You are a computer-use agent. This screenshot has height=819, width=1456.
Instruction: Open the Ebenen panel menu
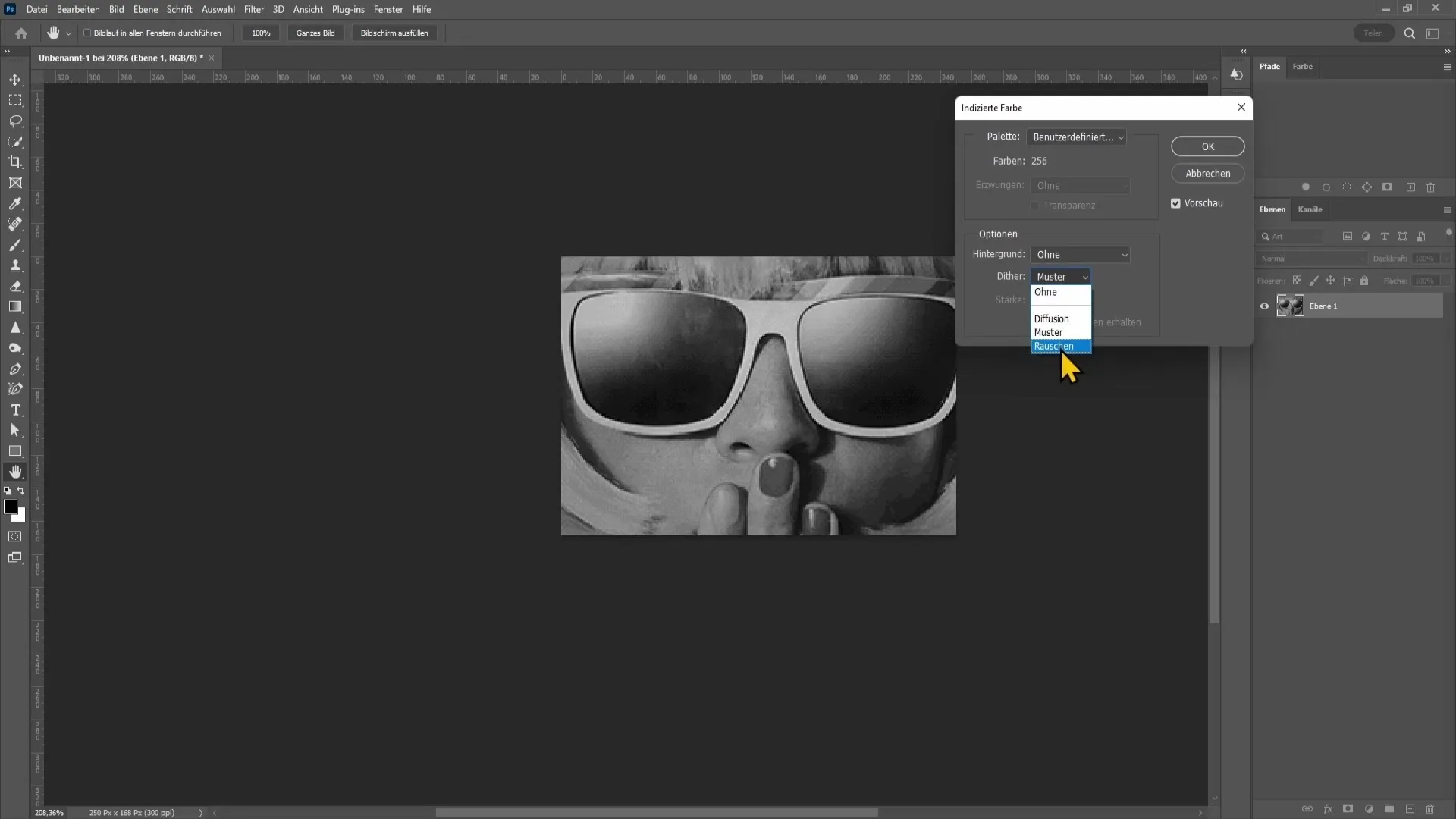1447,210
